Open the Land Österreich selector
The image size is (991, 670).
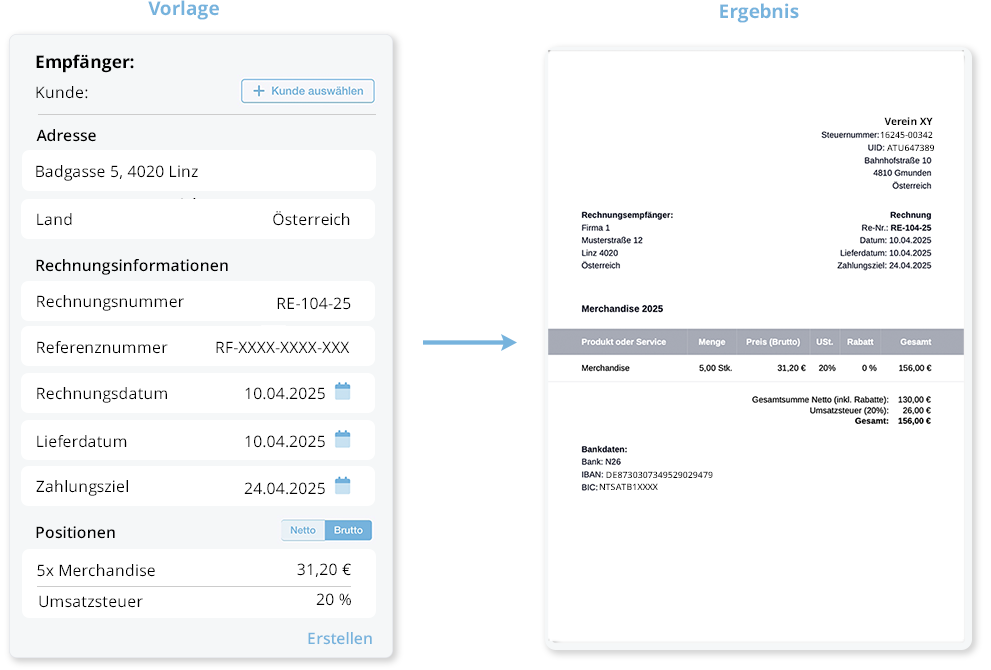(x=198, y=219)
